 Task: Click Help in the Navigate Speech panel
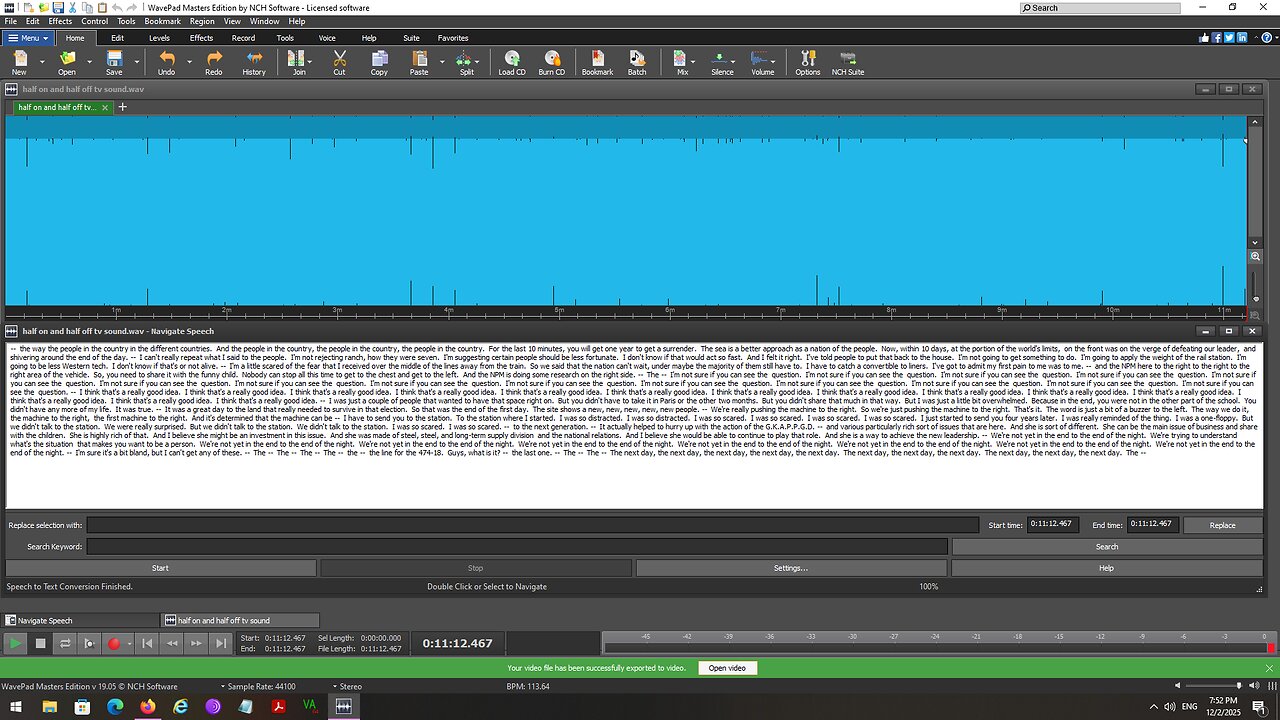point(1106,568)
